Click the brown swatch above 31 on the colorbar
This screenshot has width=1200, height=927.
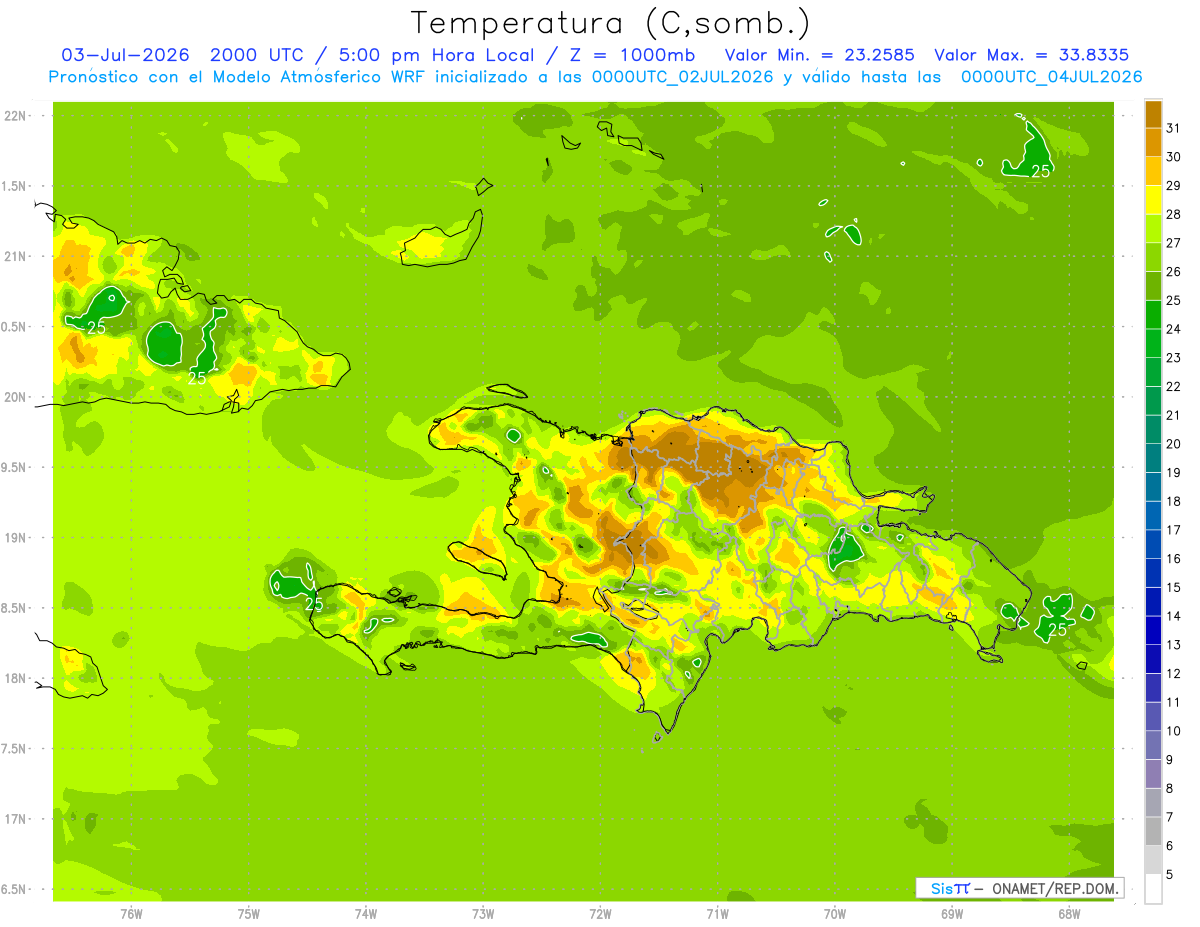[x=1153, y=114]
